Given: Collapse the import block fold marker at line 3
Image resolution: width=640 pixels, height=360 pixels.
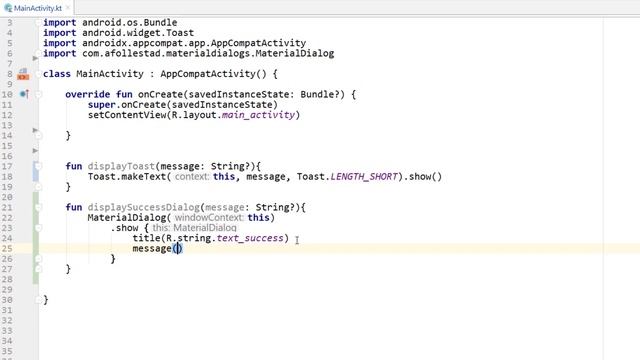Looking at the screenshot, I should pyautogui.click(x=38, y=22).
